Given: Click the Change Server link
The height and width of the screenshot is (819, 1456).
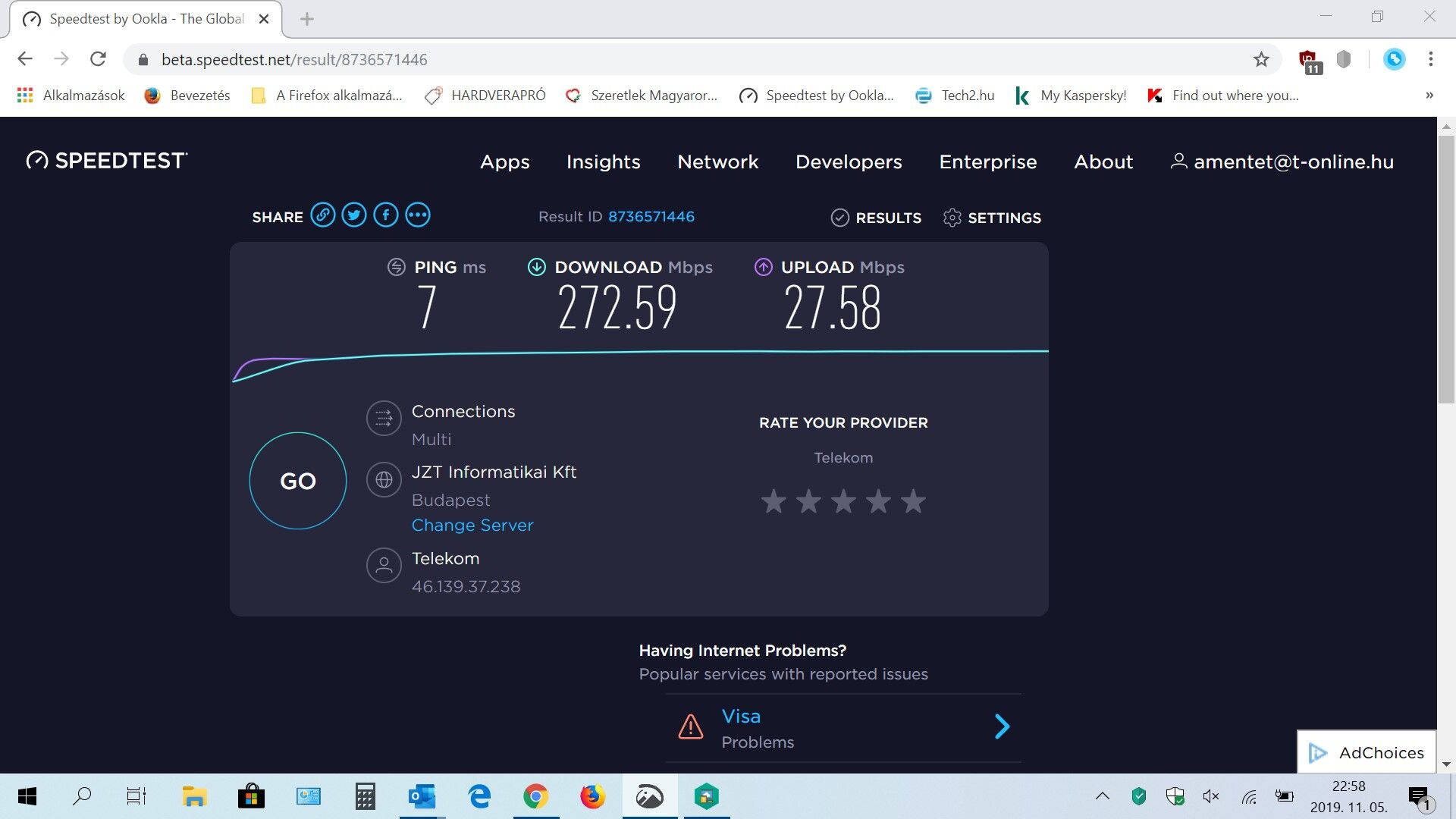Looking at the screenshot, I should click(x=472, y=525).
